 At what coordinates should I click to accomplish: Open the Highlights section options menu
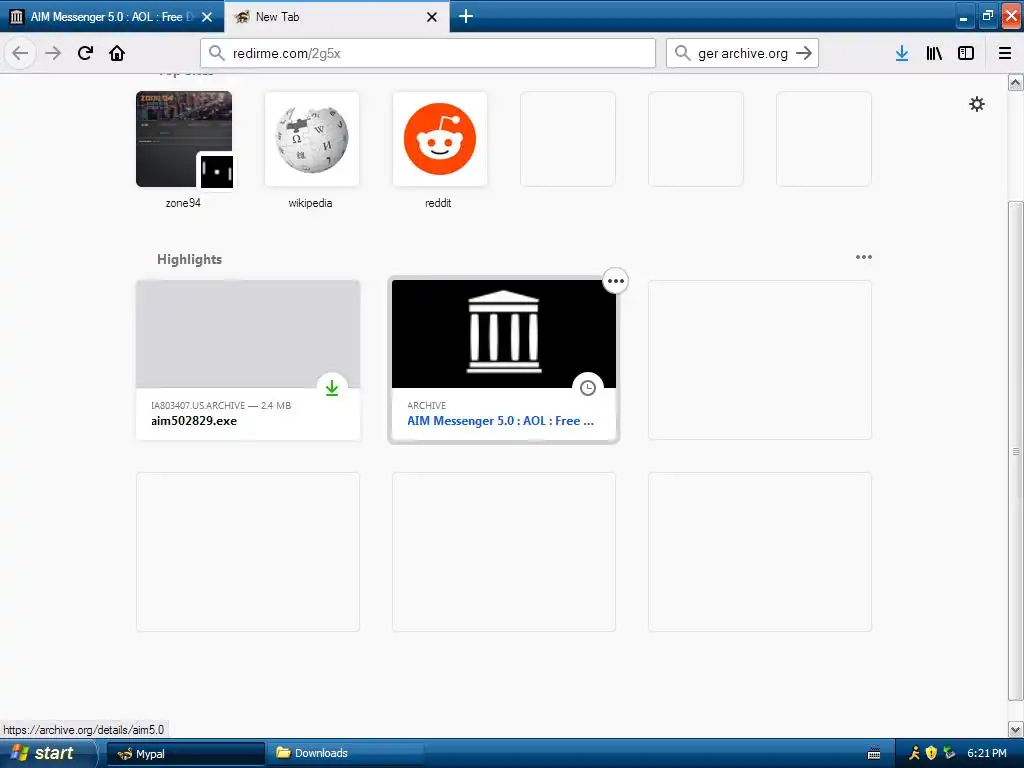(x=863, y=257)
